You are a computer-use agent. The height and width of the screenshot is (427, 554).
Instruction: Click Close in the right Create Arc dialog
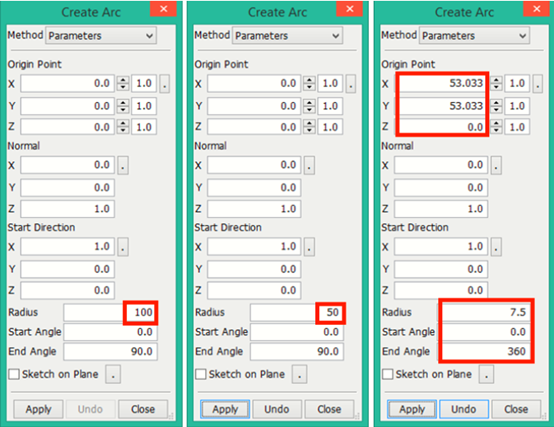[x=516, y=409]
